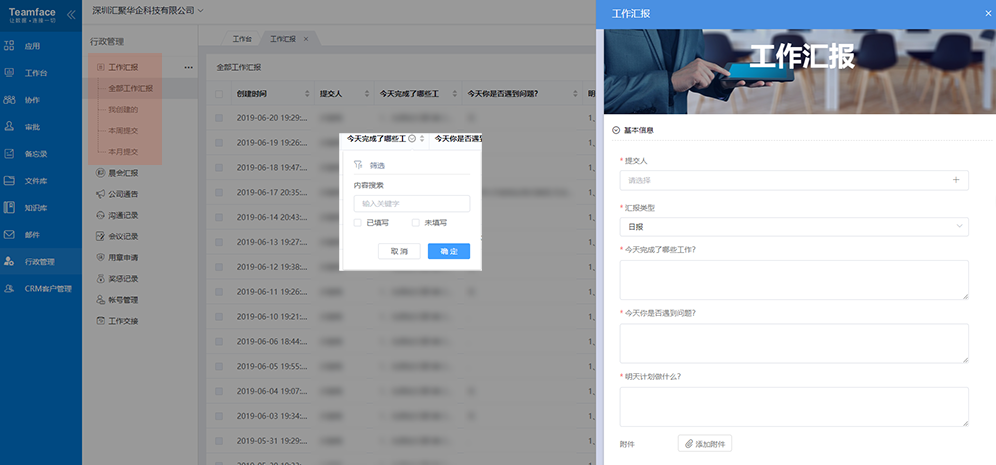This screenshot has height=465, width=996.
Task: Click 明天计划做什么 text area
Action: (x=794, y=407)
